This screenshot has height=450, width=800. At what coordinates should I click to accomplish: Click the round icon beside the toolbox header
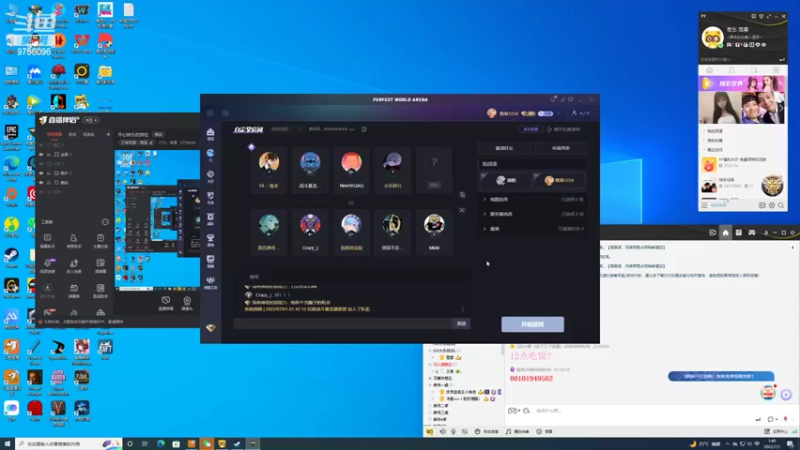pos(105,222)
